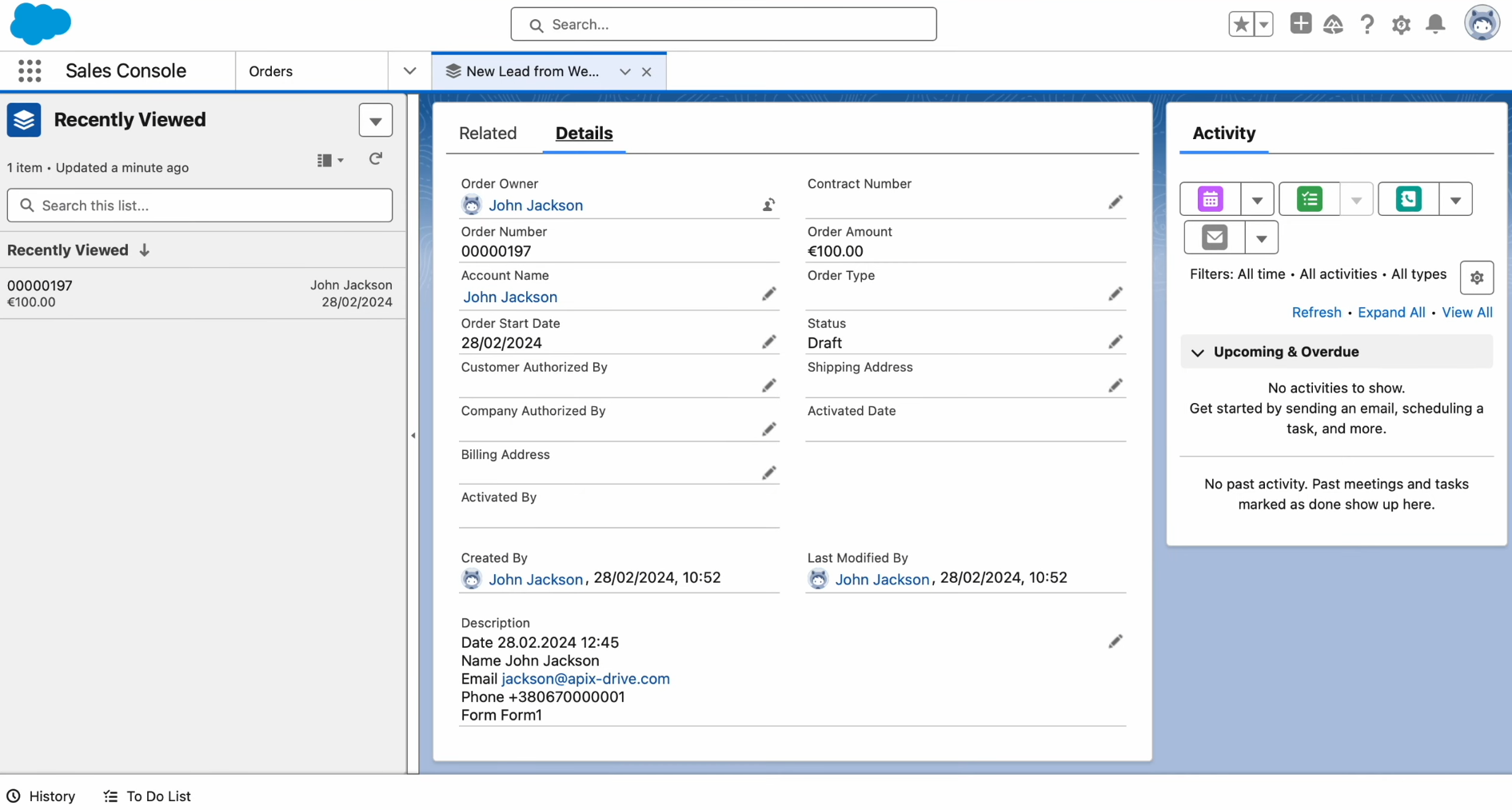Image resolution: width=1512 pixels, height=810 pixels.
Task: Compose an Email via the envelope icon
Action: point(1214,237)
